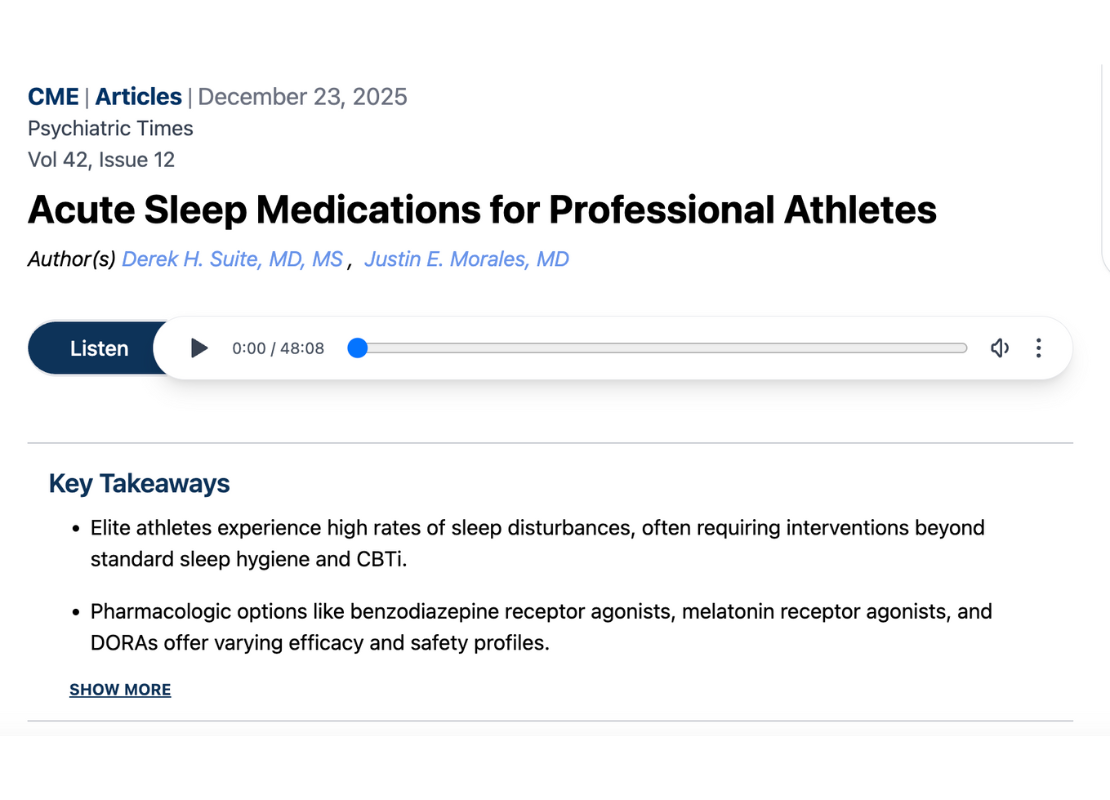
Task: Click the article title heading
Action: 482,210
